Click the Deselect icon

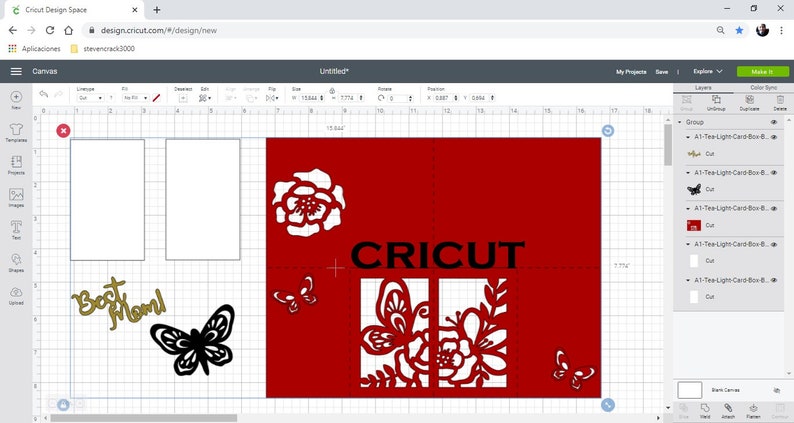[183, 98]
